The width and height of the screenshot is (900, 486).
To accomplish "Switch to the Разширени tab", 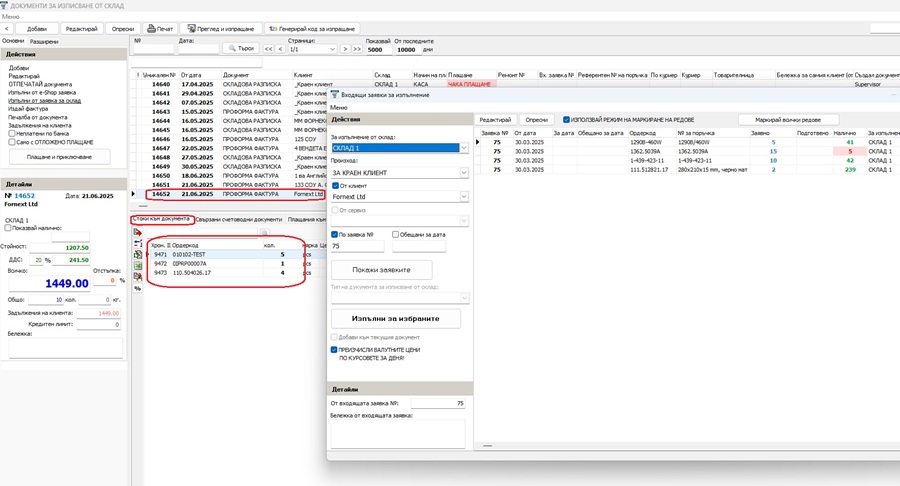I will coord(44,41).
